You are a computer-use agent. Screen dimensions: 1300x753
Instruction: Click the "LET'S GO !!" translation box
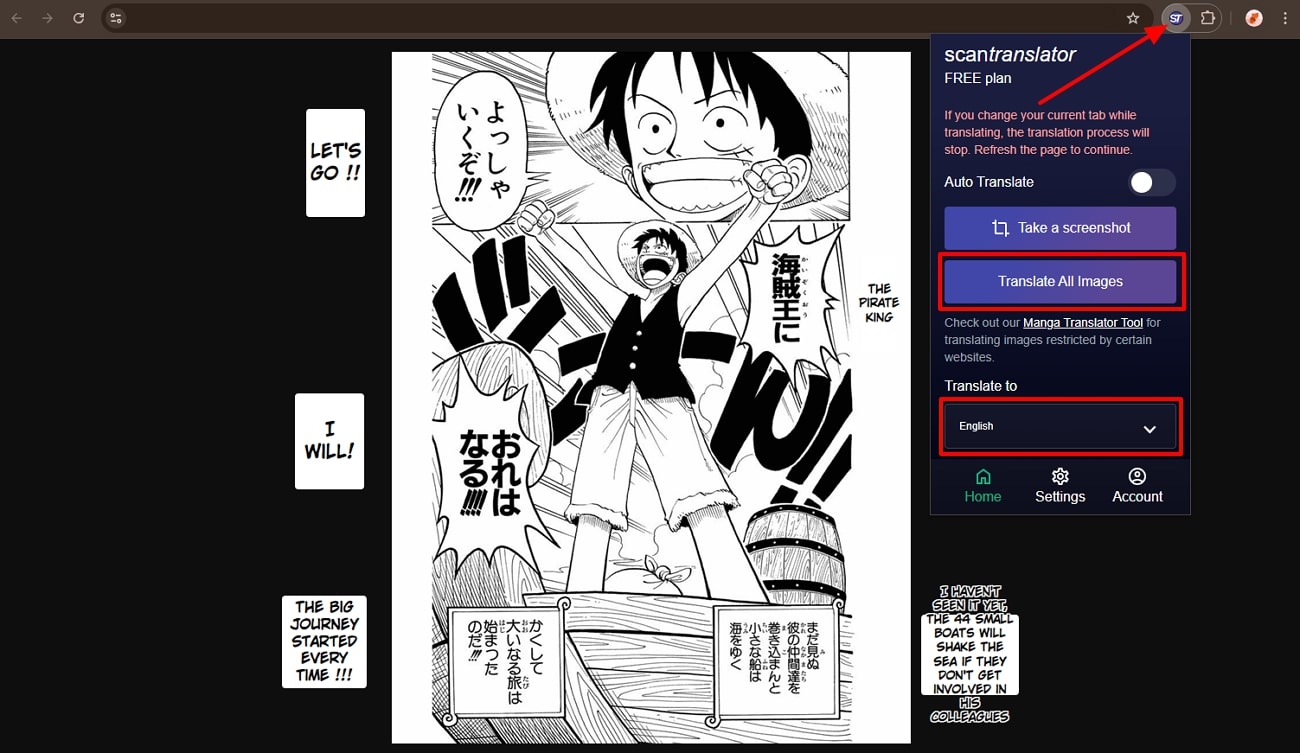coord(335,163)
